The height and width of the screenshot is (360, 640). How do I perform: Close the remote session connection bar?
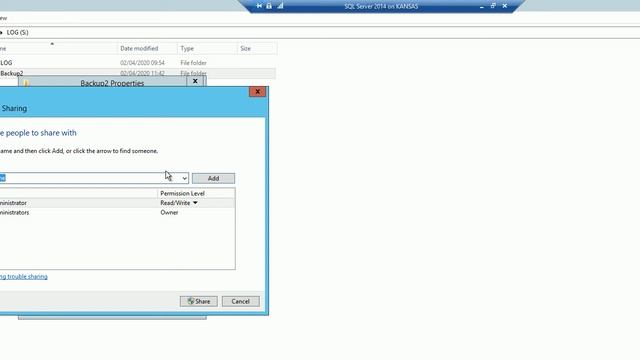point(505,6)
